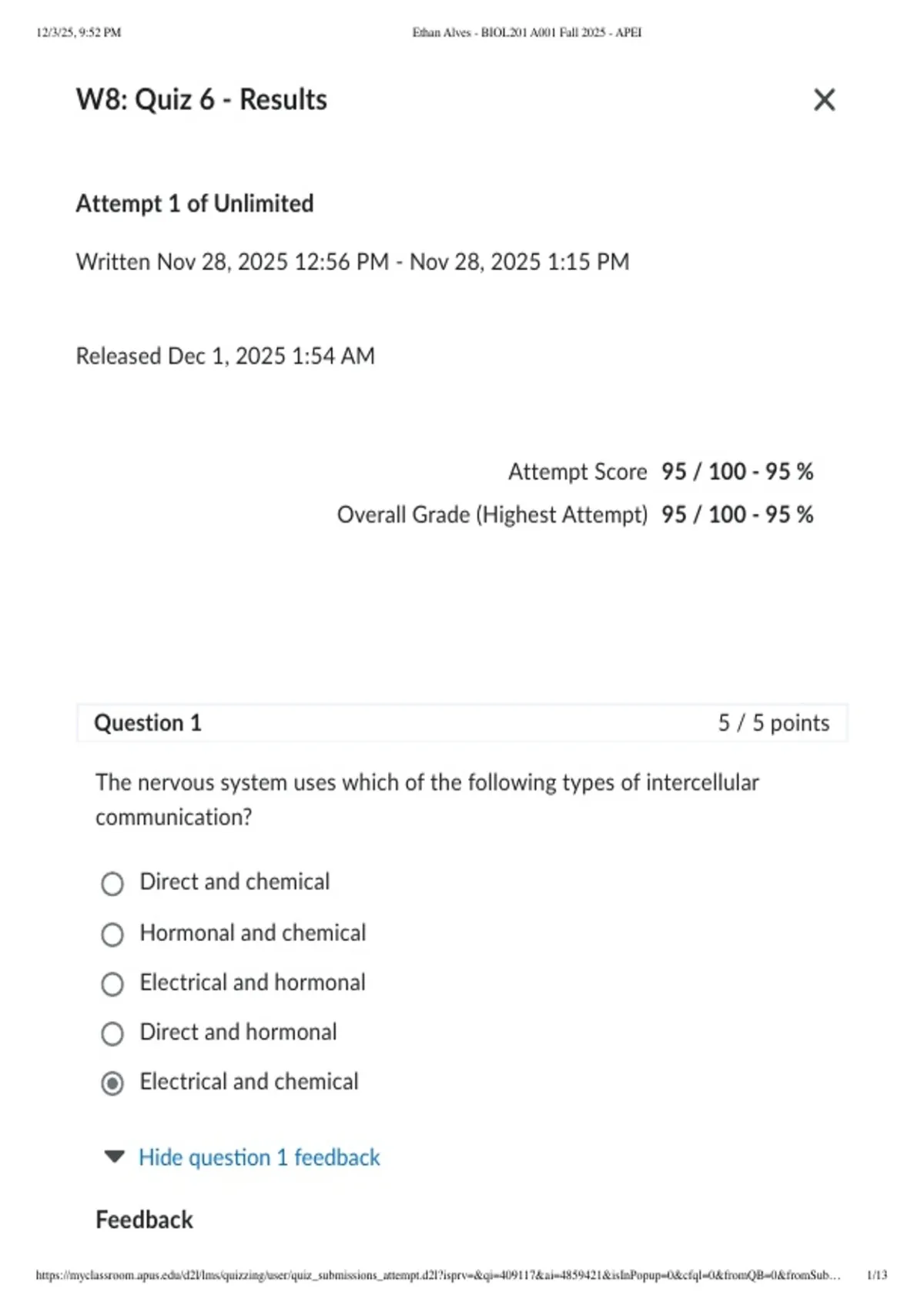Close the Quiz 6 Results view
The image size is (924, 1309).
tap(824, 100)
